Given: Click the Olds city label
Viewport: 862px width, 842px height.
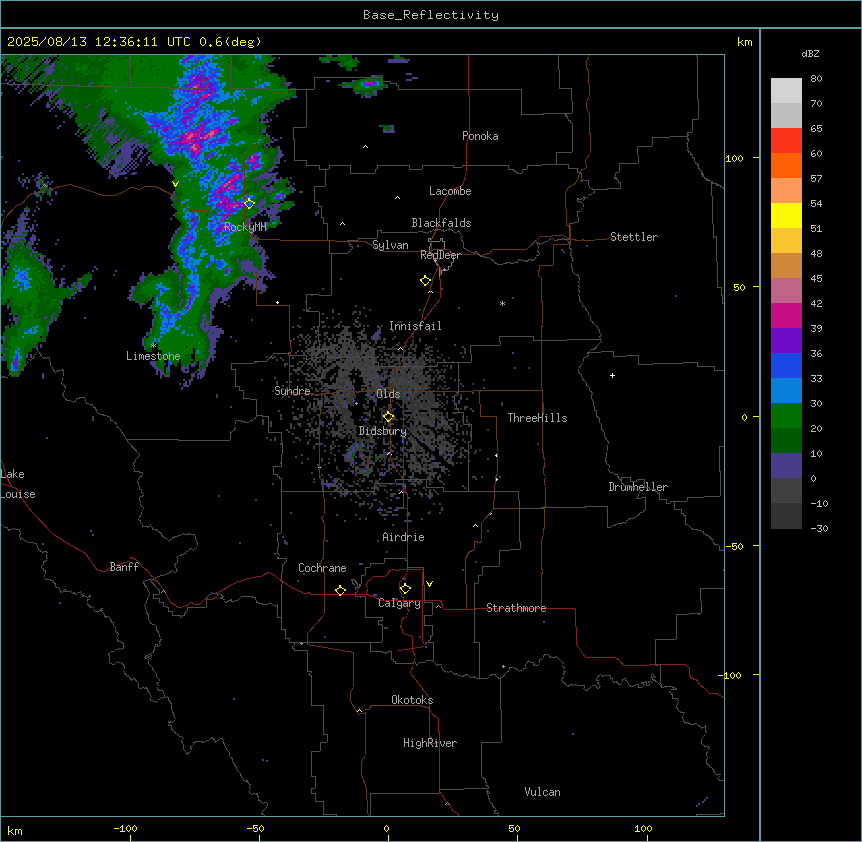Looking at the screenshot, I should tap(388, 394).
